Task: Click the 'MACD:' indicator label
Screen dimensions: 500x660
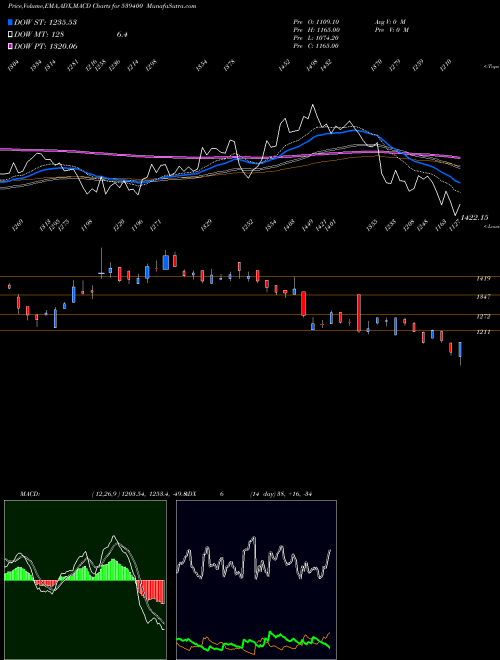Action: (30, 494)
